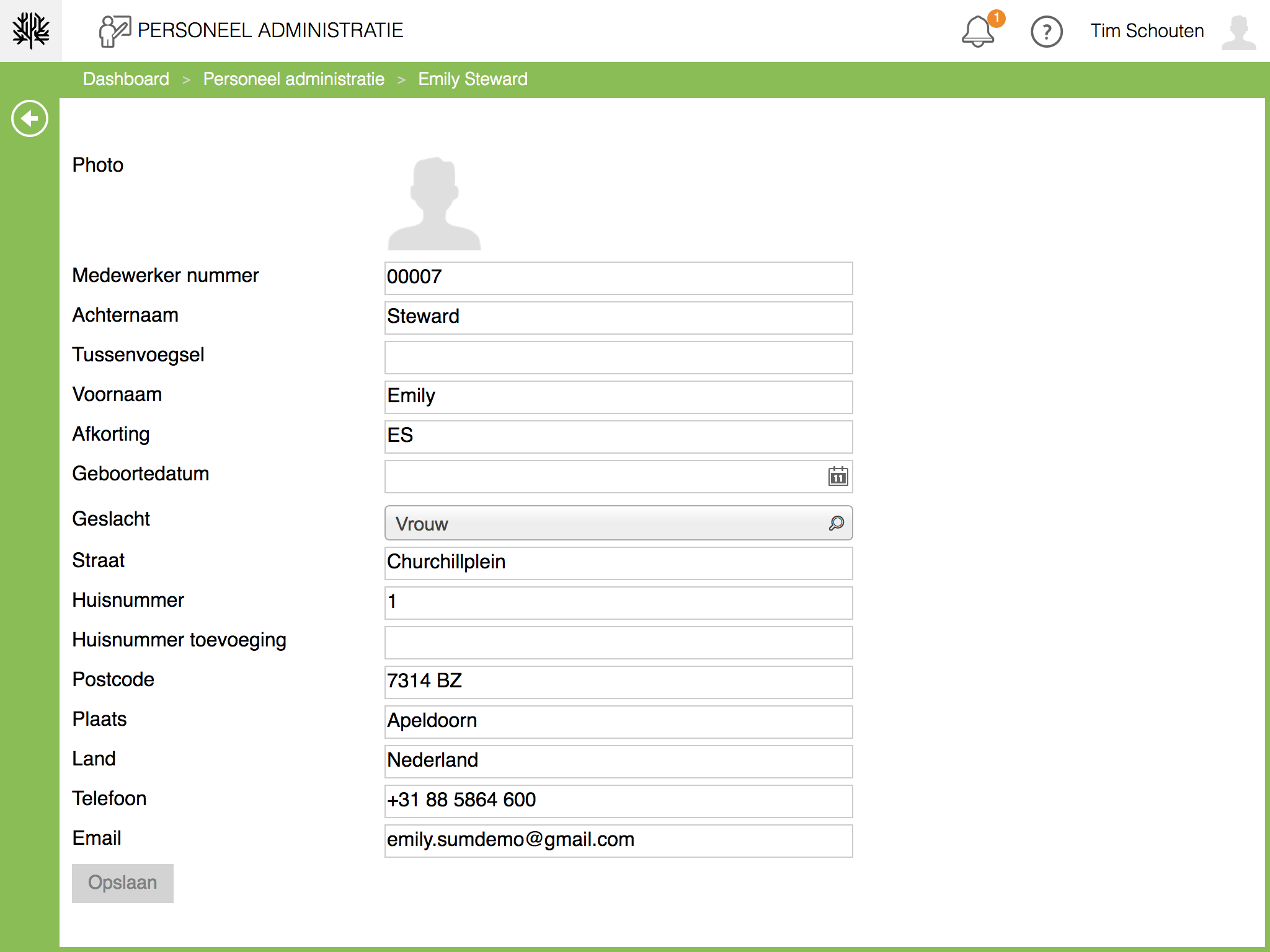Select the Emily Steward breadcrumb item
The image size is (1270, 952).
473,79
